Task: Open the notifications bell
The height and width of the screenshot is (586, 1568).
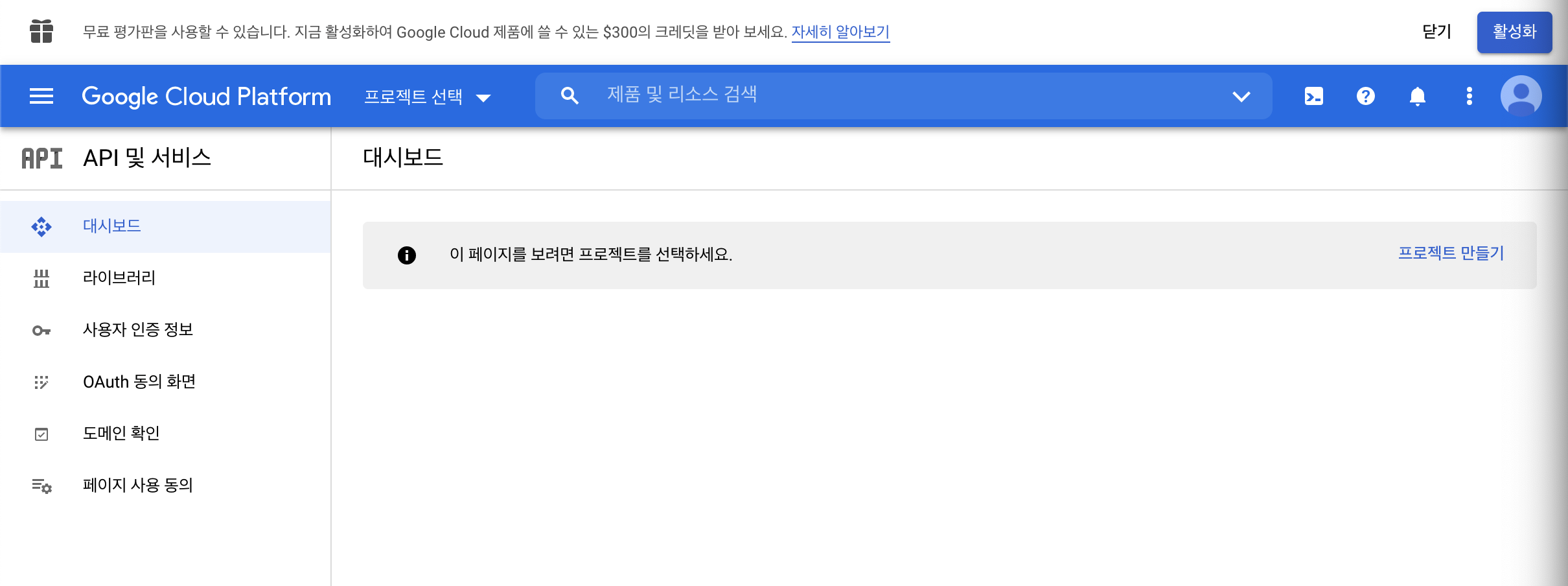Action: [x=1417, y=97]
